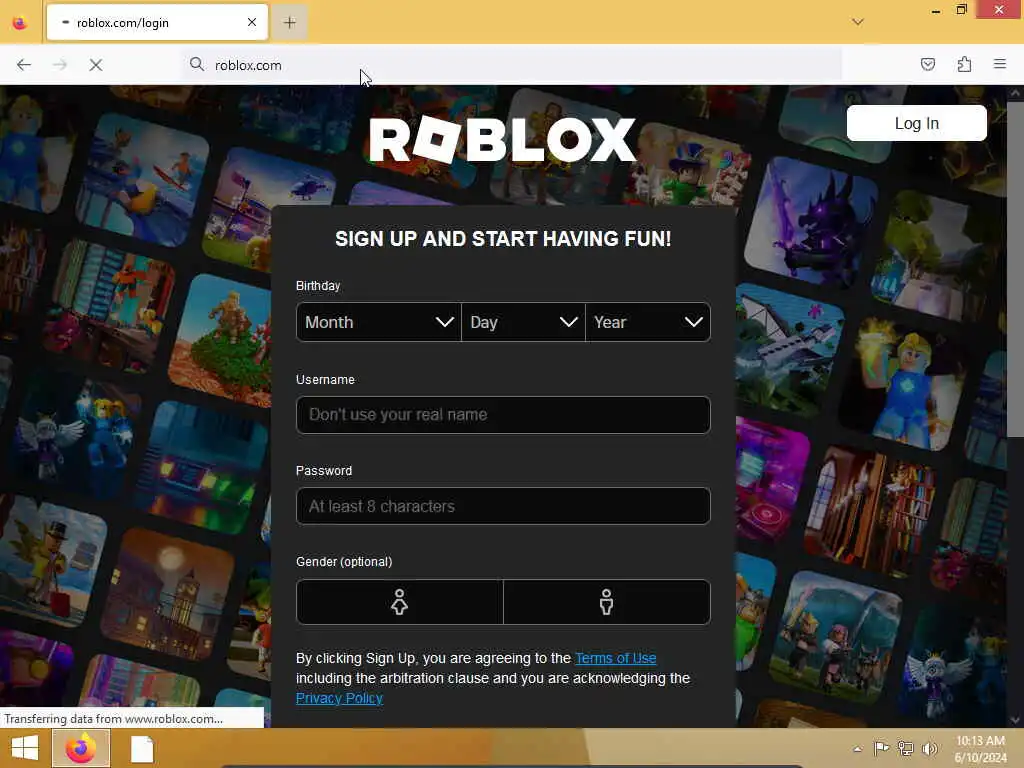This screenshot has height=768, width=1024.
Task: Click the clock tower night game thumbnail
Action: (x=167, y=594)
